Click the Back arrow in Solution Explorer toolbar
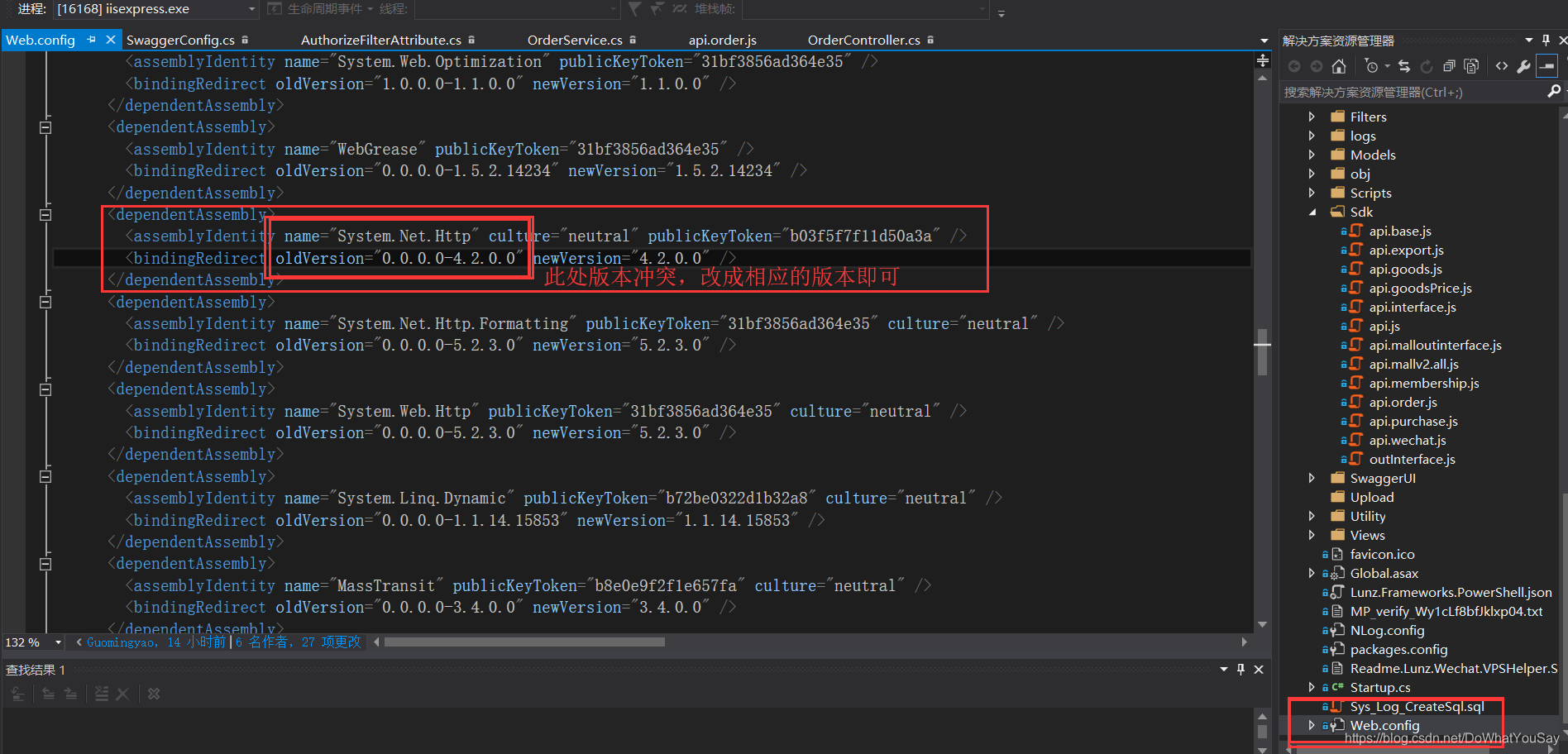Image resolution: width=1568 pixels, height=754 pixels. tap(1294, 66)
